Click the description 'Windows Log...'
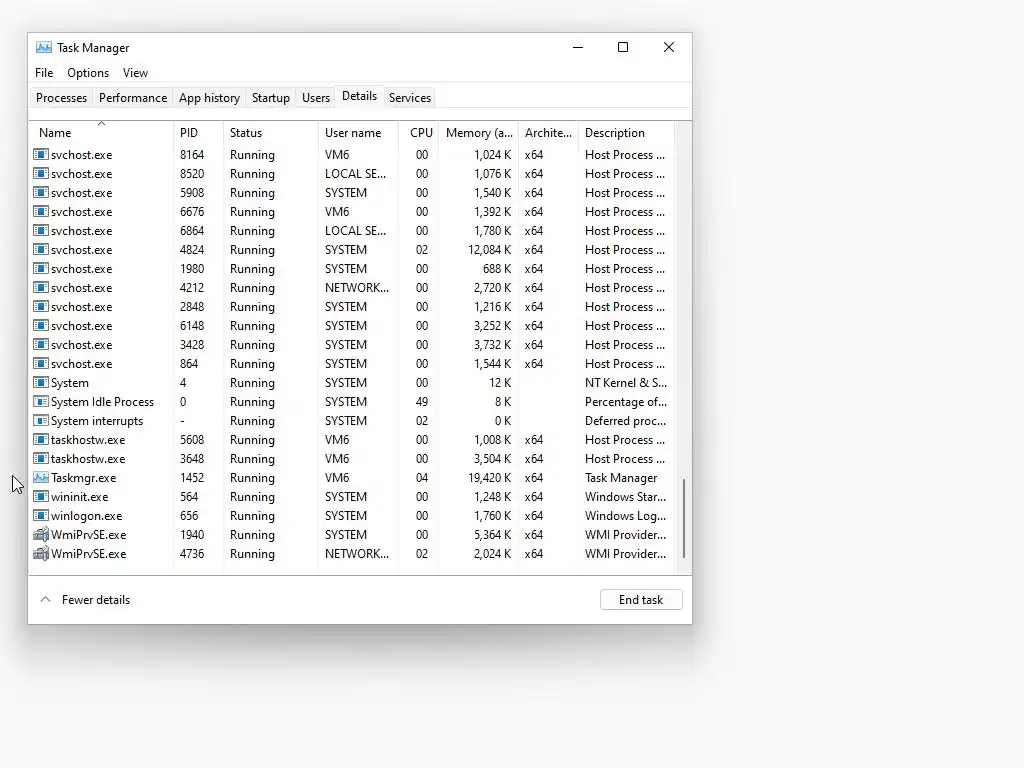This screenshot has height=768, width=1024. (x=626, y=515)
